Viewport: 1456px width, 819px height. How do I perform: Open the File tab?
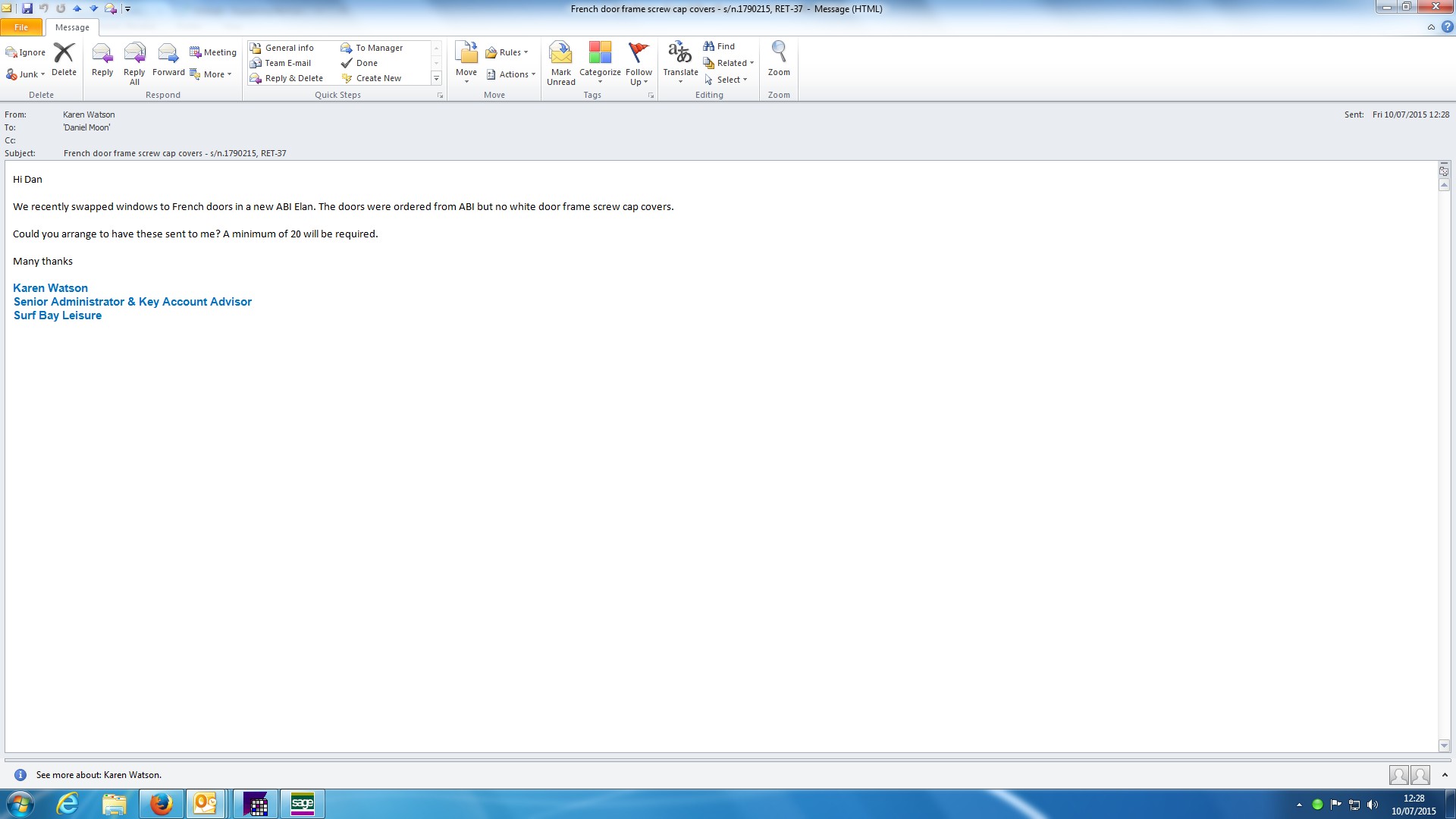(21, 27)
